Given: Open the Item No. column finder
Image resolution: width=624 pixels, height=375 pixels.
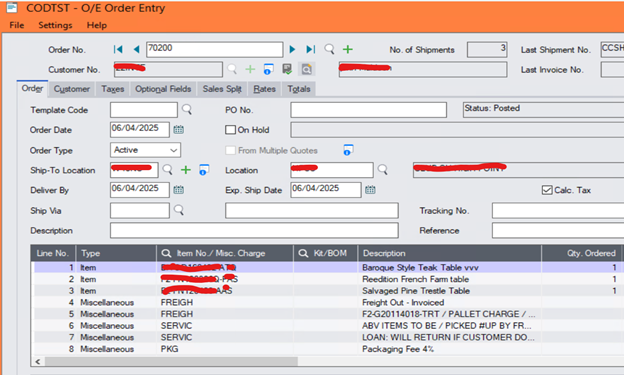Looking at the screenshot, I should pos(166,253).
